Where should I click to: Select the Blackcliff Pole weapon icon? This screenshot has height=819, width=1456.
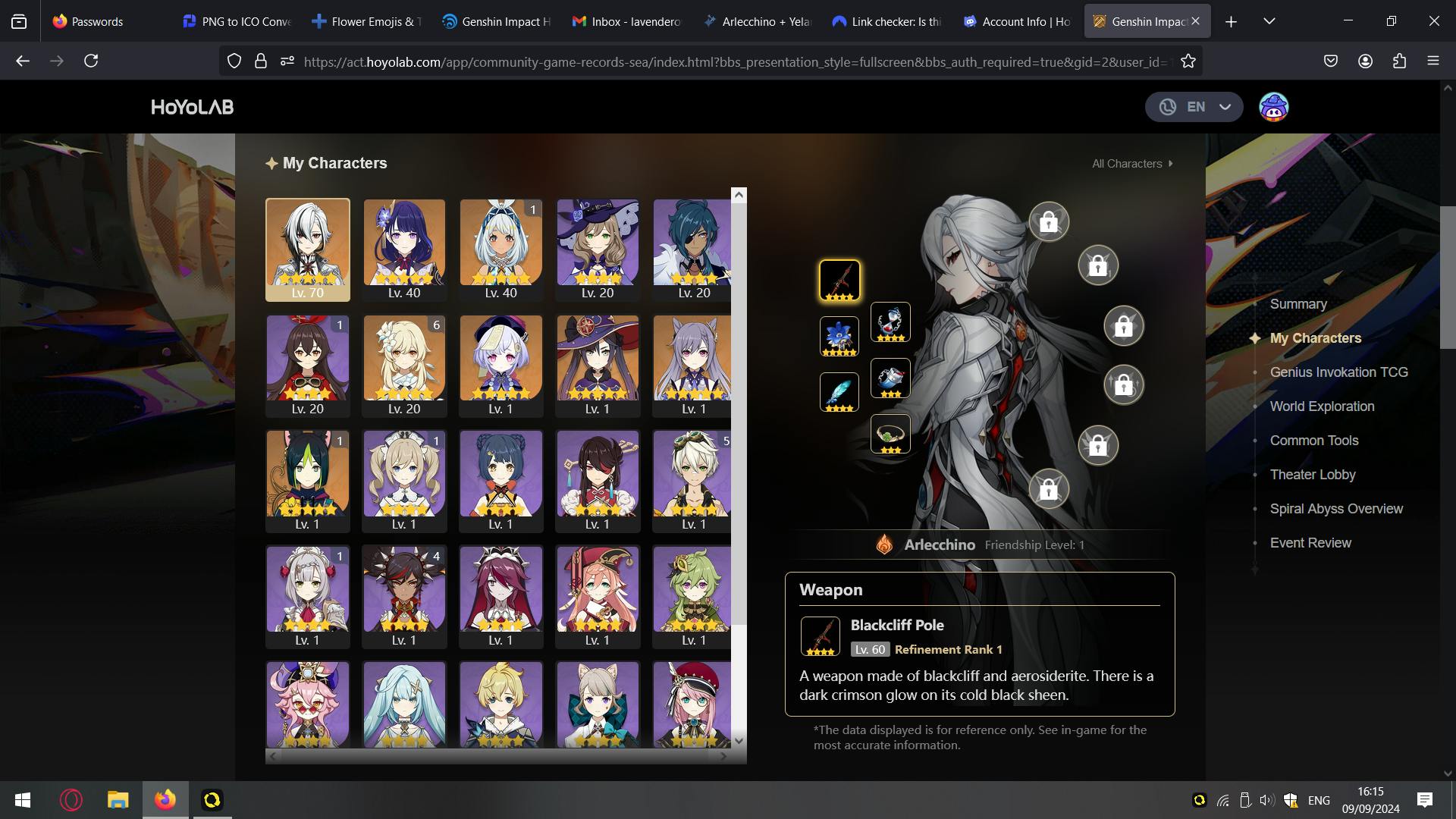(x=839, y=280)
